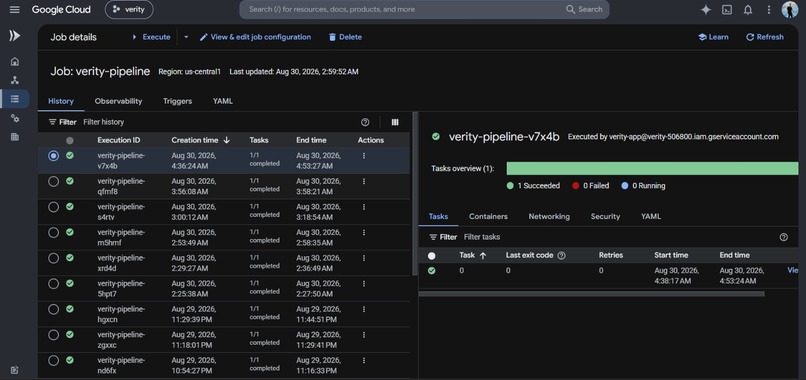Open the domain mappings building icon in sidebar
The image size is (806, 380).
click(x=15, y=137)
